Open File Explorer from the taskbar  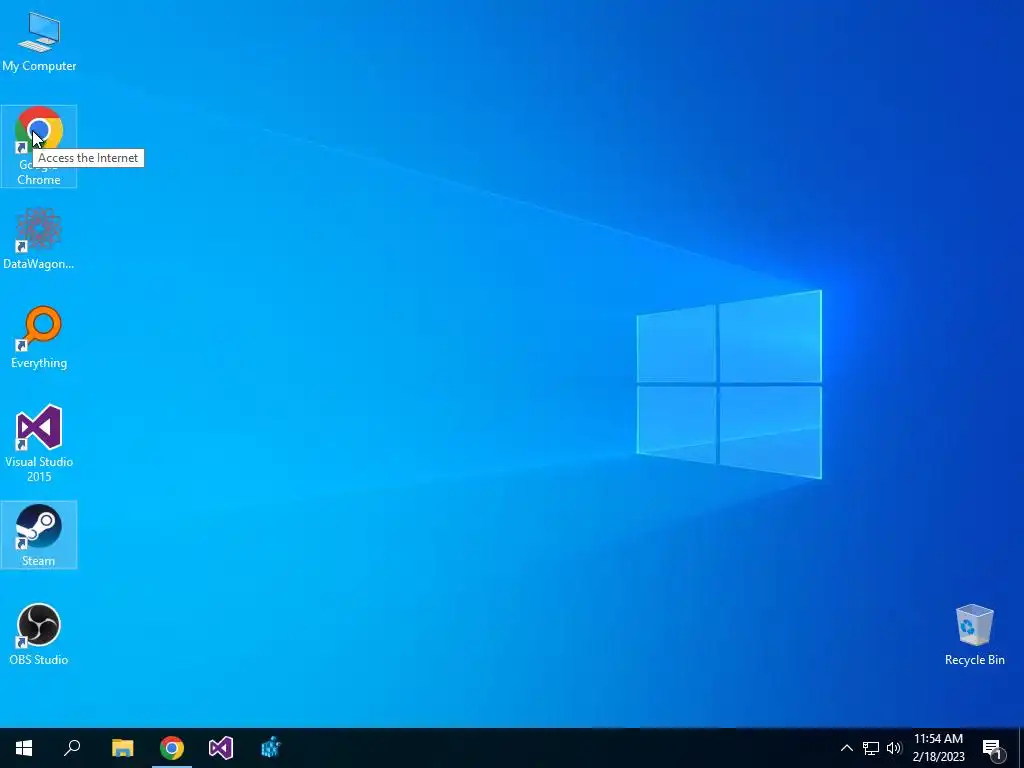[122, 748]
